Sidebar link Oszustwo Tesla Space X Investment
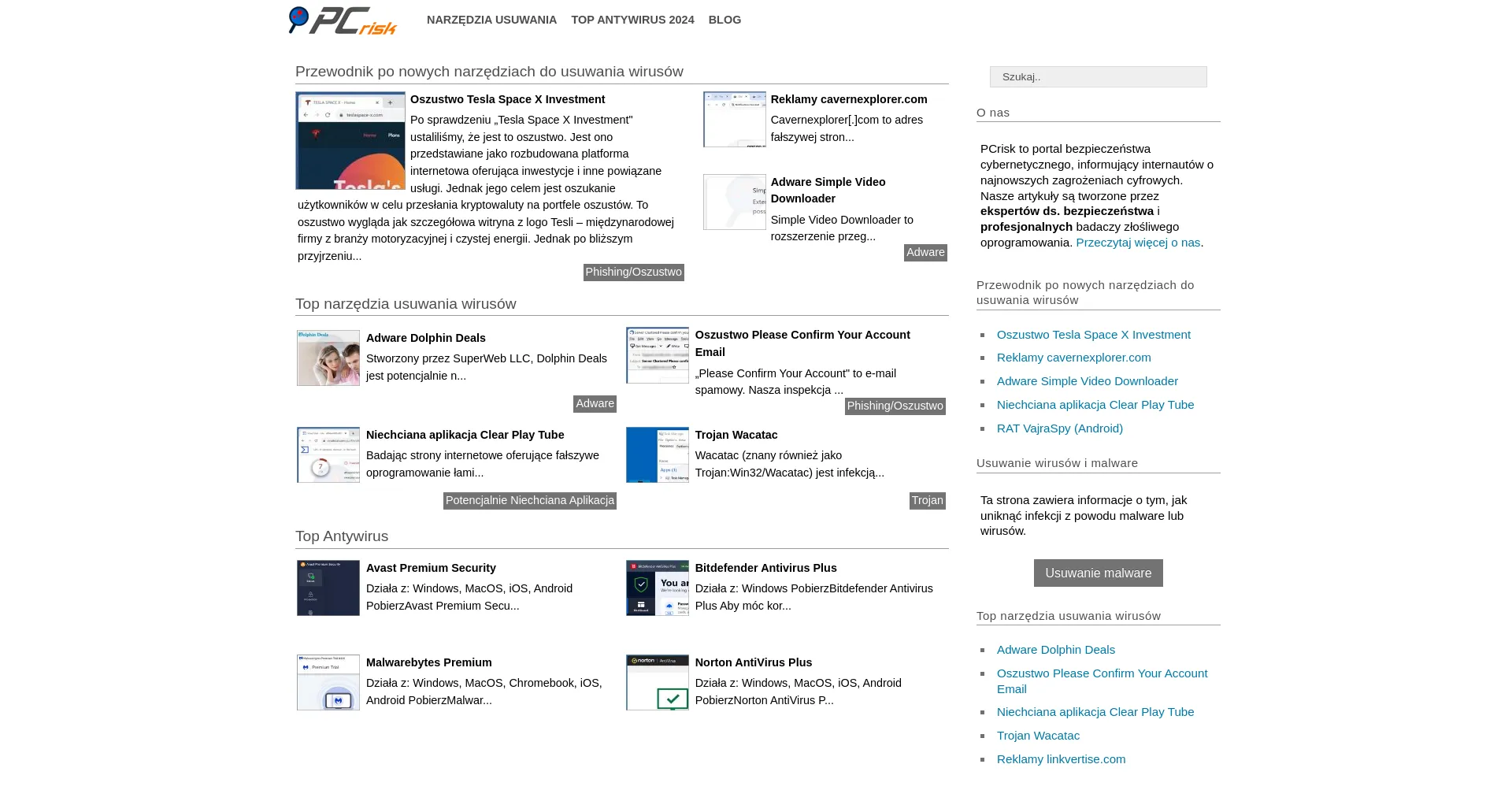Screen dimensions: 1512x790 pos(1093,335)
